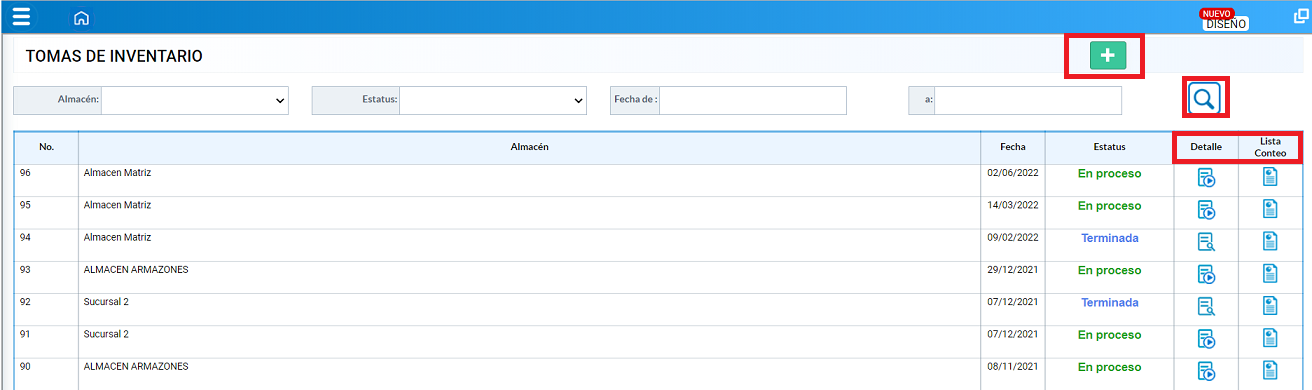
Task: Select ALMACEN ARMAZONES in row 93
Action: [136, 270]
